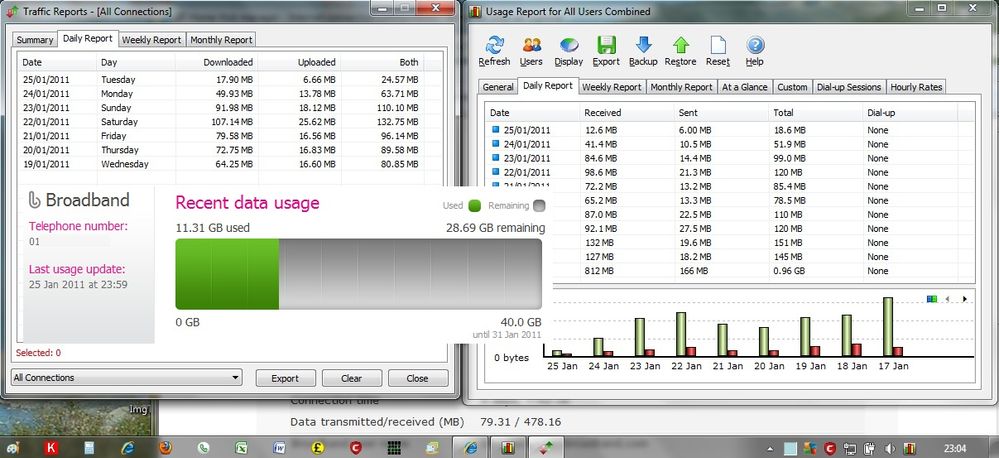Open Monthly Report tab in Usage Report
999x458 pixels.
click(x=681, y=87)
